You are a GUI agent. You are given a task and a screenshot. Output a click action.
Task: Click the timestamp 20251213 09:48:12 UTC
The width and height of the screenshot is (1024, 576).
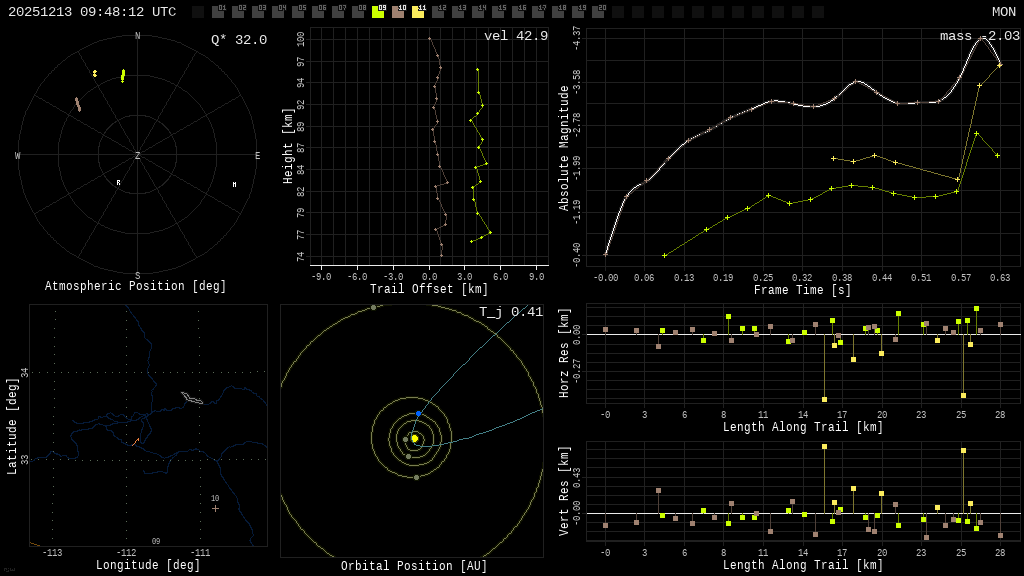point(92,12)
